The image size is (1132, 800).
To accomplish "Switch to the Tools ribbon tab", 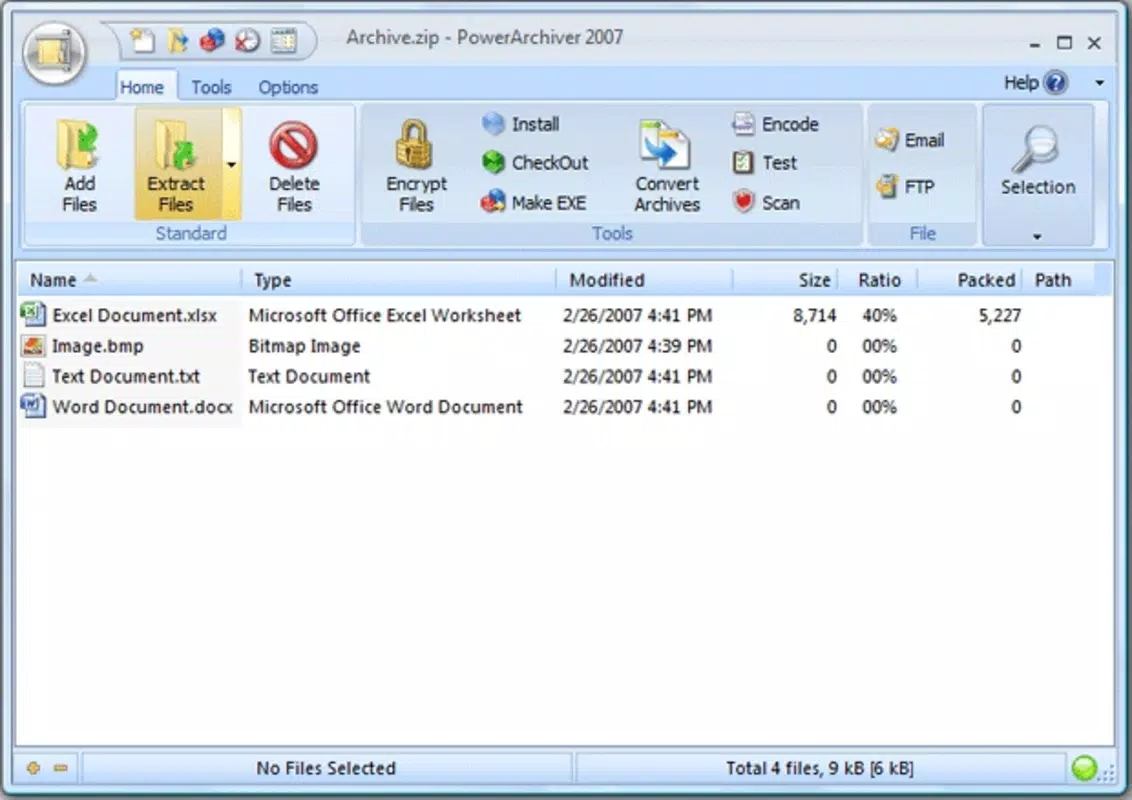I will point(211,87).
